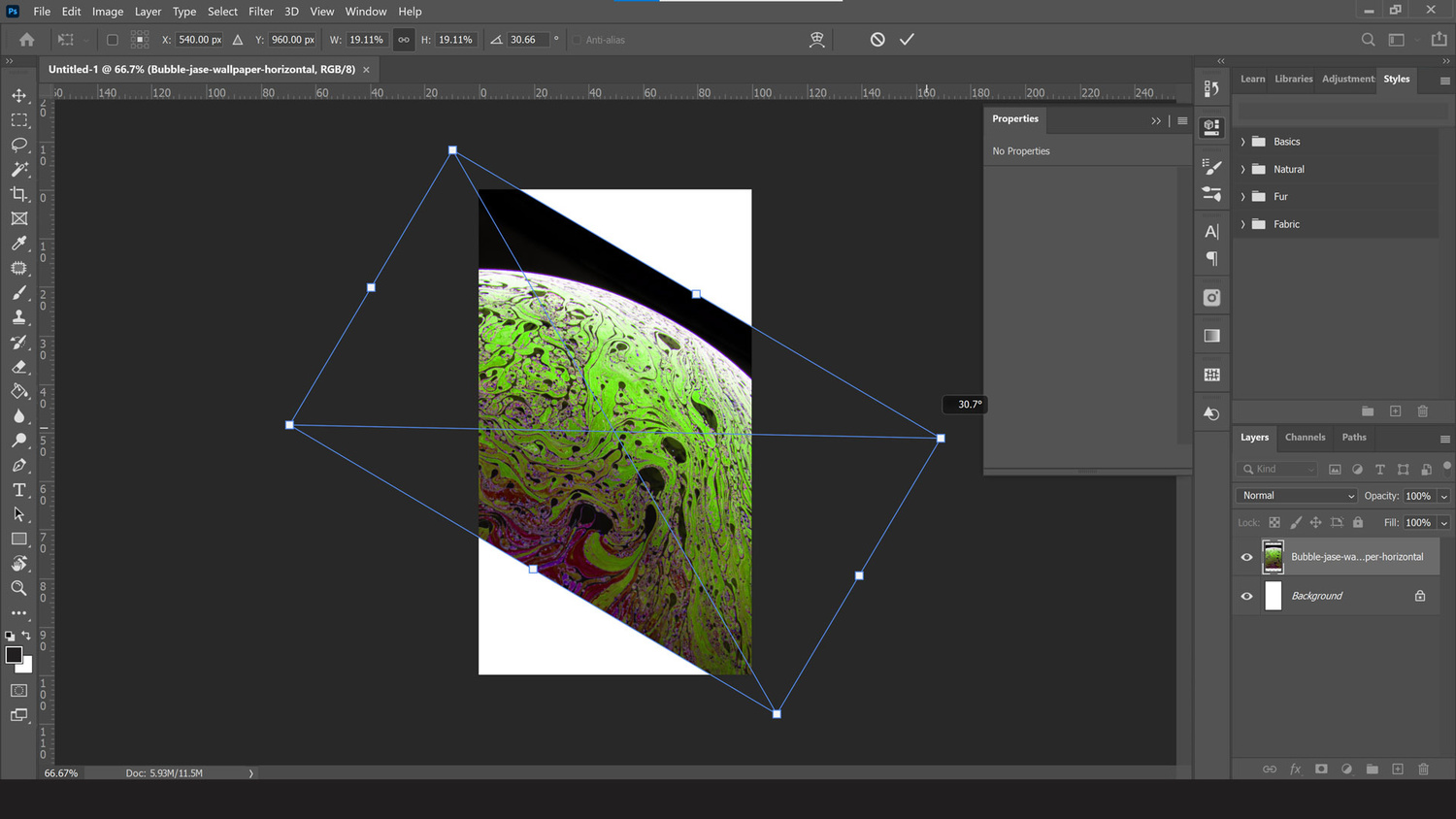Swap foreground and background colors
Viewport: 1456px width, 819px height.
coord(27,636)
